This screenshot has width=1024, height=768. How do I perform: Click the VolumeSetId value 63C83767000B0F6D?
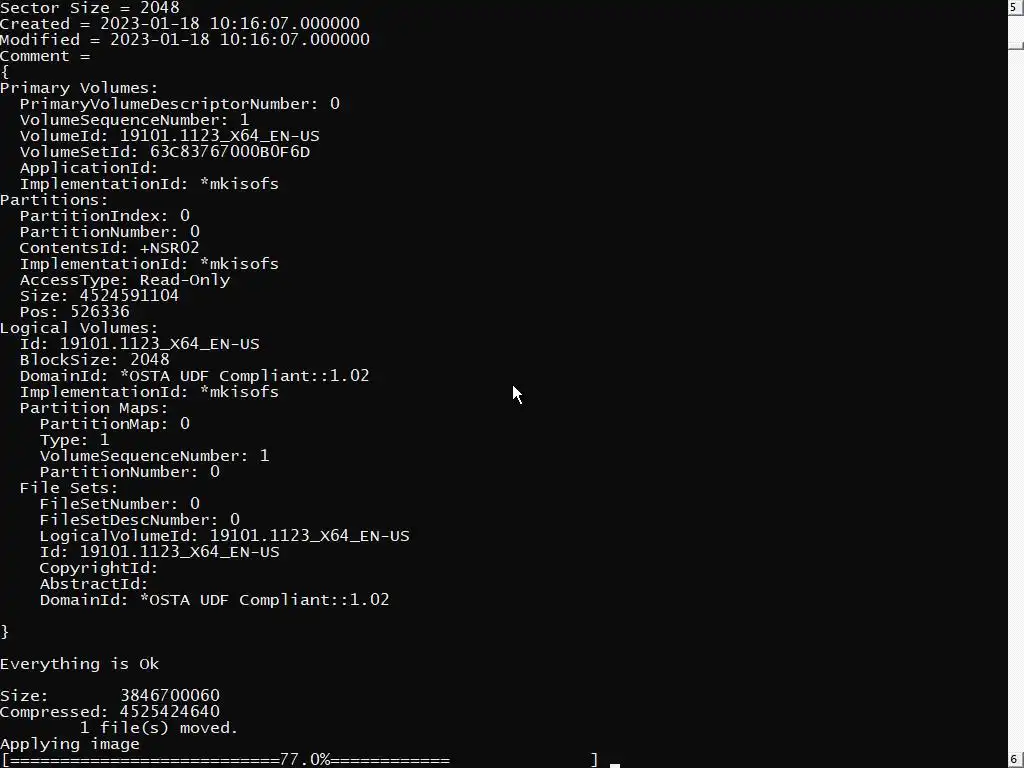point(230,152)
